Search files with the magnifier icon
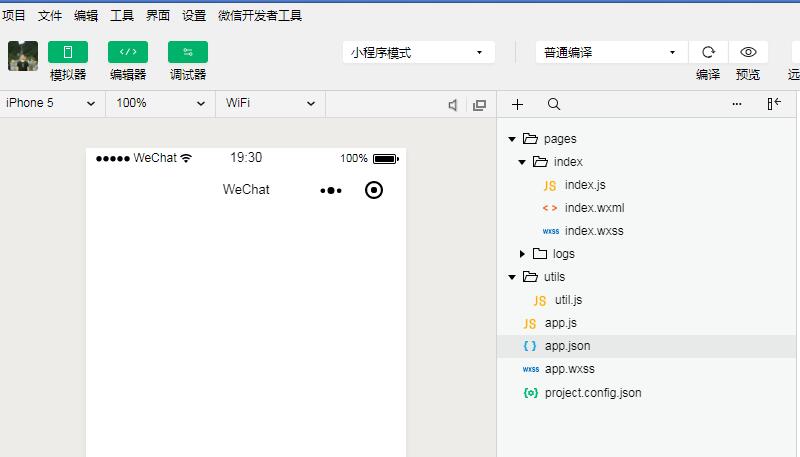The width and height of the screenshot is (800, 457). click(x=554, y=105)
